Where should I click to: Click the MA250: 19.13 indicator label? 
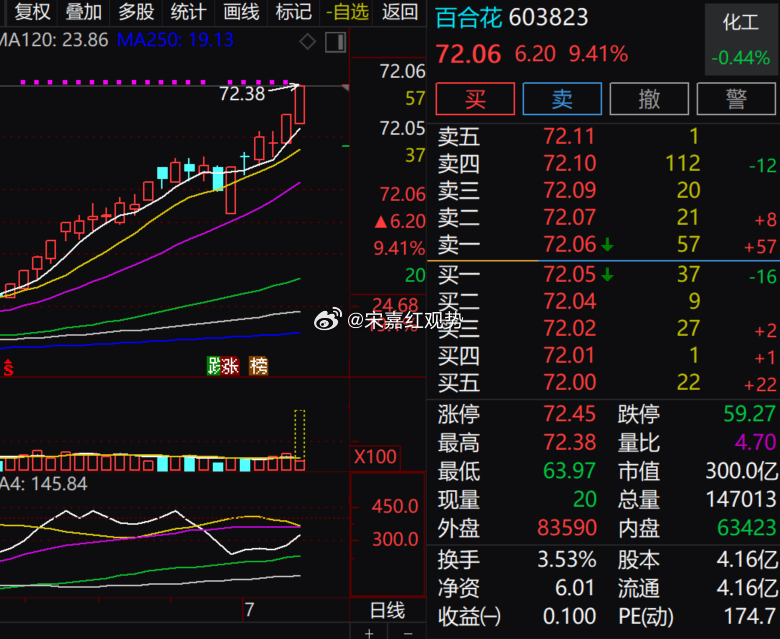175,40
